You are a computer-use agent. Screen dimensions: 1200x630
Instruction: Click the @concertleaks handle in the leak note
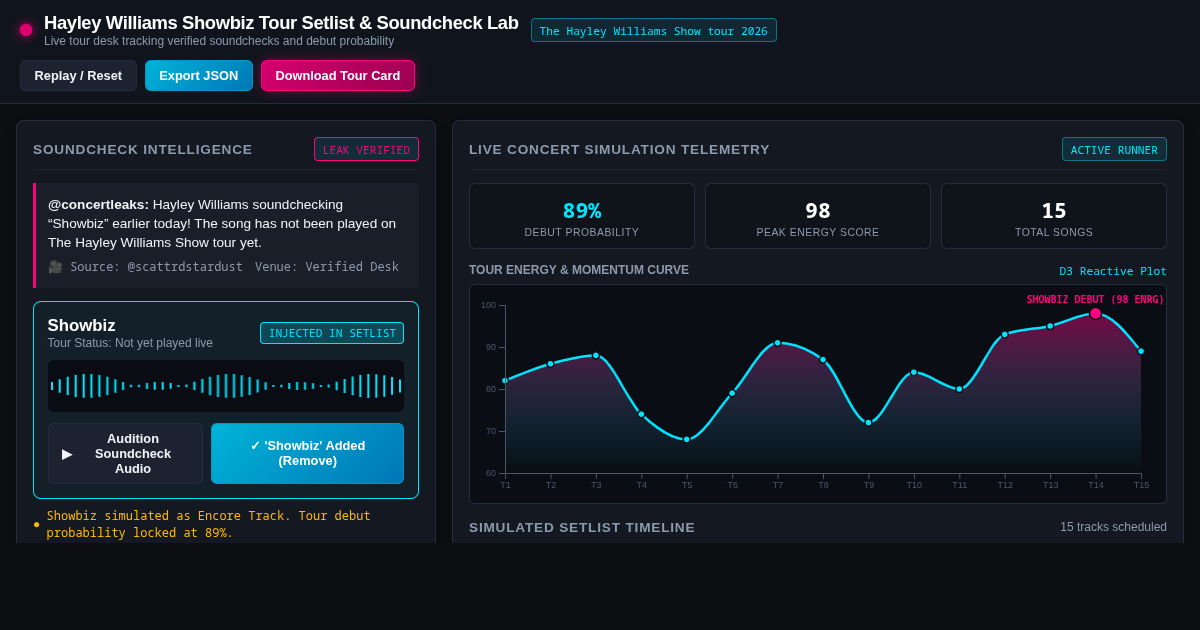click(98, 204)
